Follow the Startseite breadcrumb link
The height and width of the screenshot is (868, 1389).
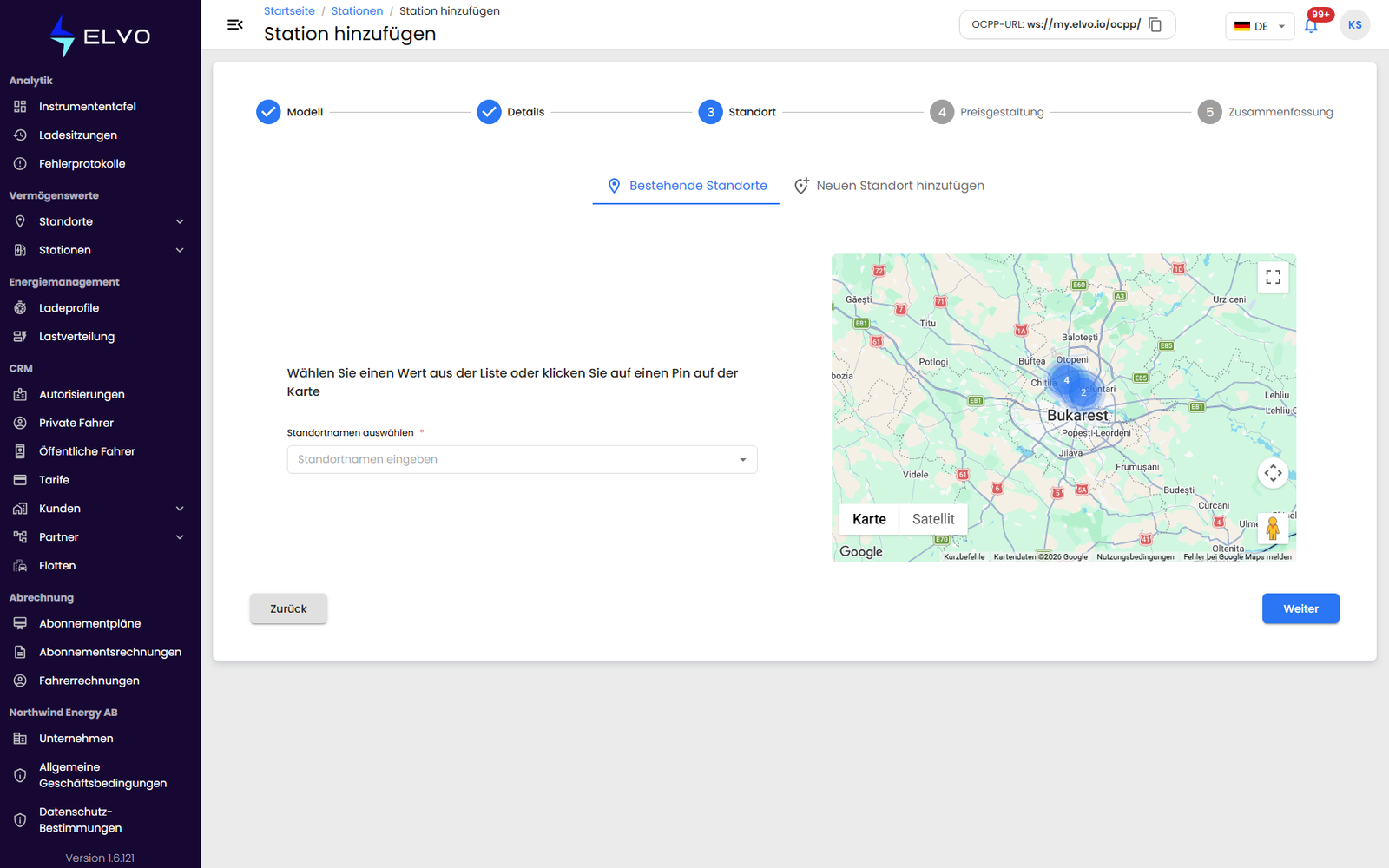coord(289,11)
